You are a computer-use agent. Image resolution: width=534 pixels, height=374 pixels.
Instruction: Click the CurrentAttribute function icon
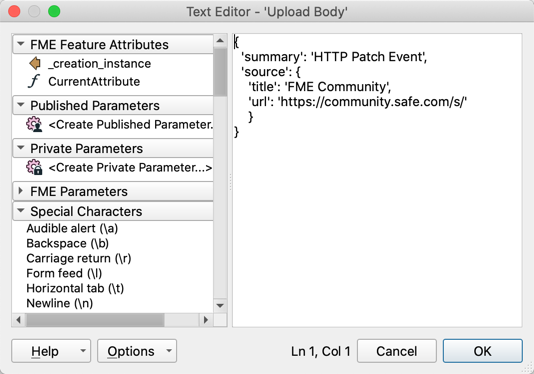(x=34, y=81)
